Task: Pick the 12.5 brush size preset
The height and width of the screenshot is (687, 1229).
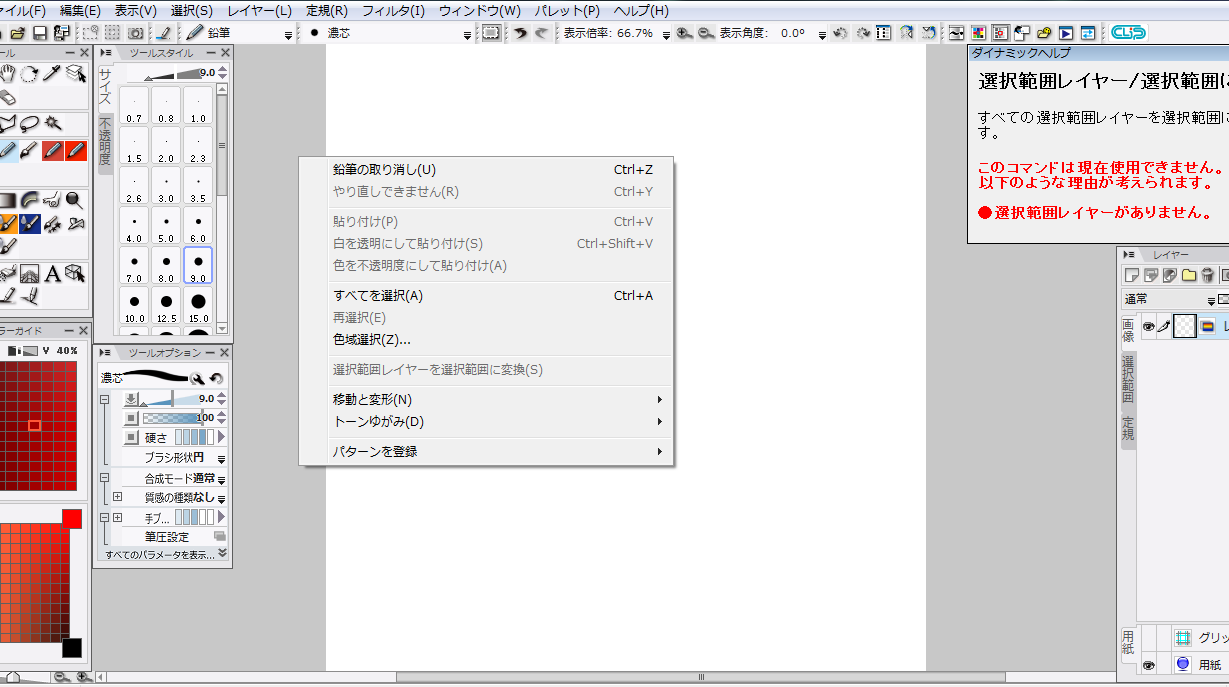Action: (x=166, y=305)
